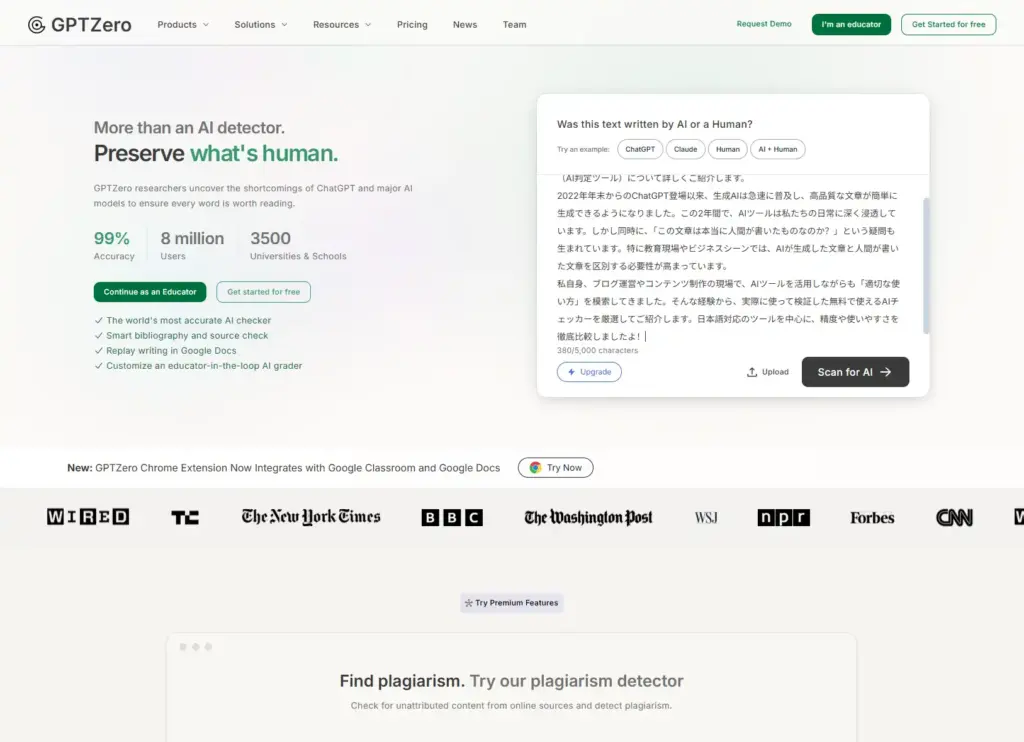This screenshot has width=1024, height=742.
Task: Click the New York Times logo
Action: [x=311, y=517]
